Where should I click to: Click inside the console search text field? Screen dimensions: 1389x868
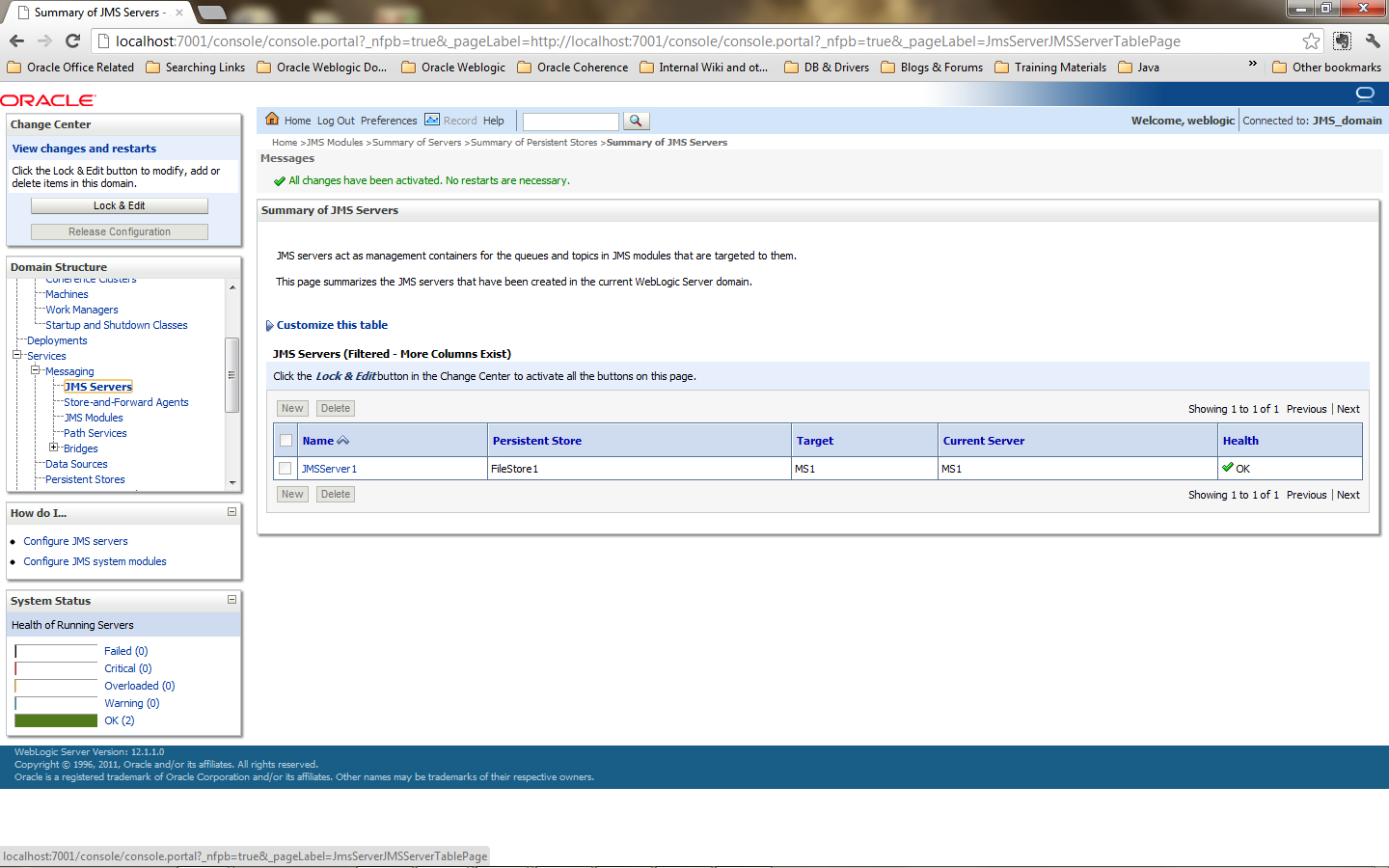point(570,121)
